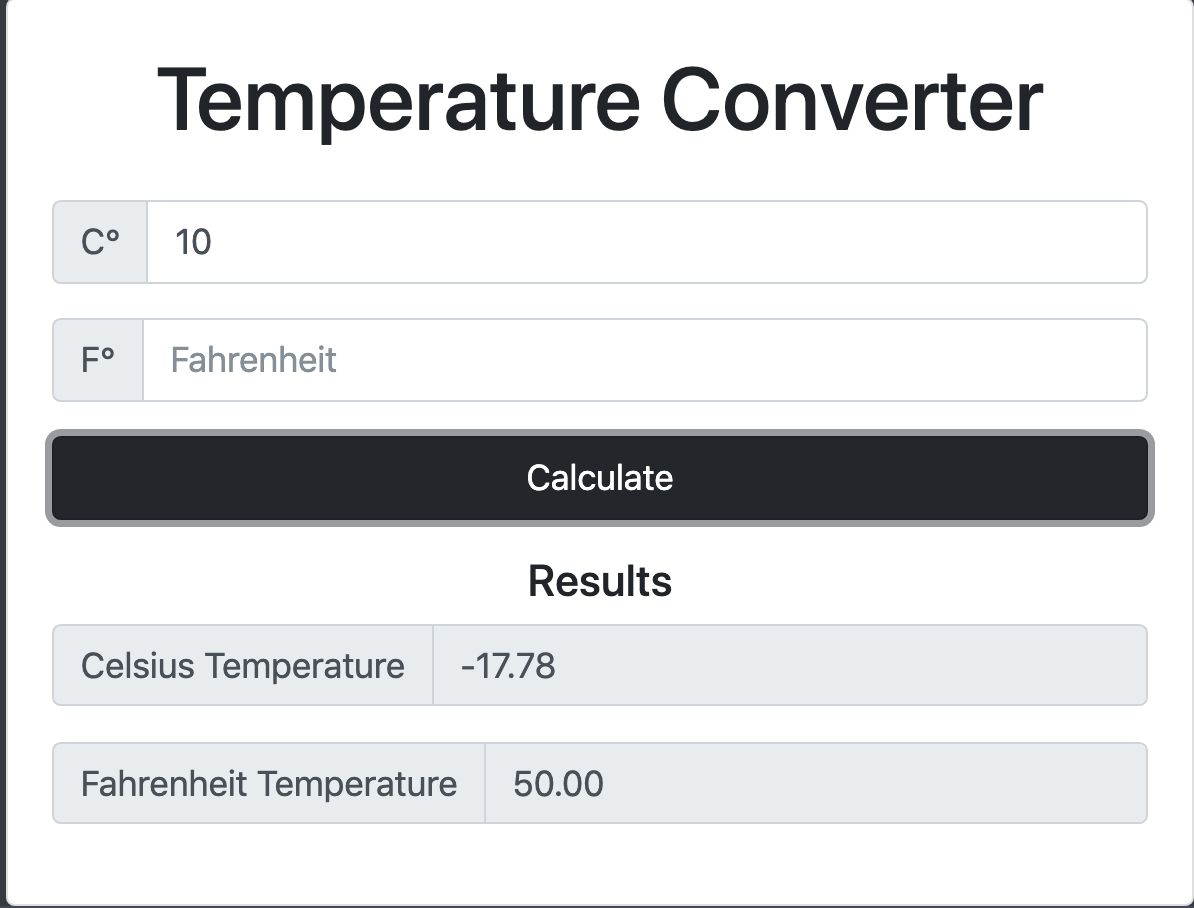Select the Fahrenheit Temperature result label

tap(269, 783)
